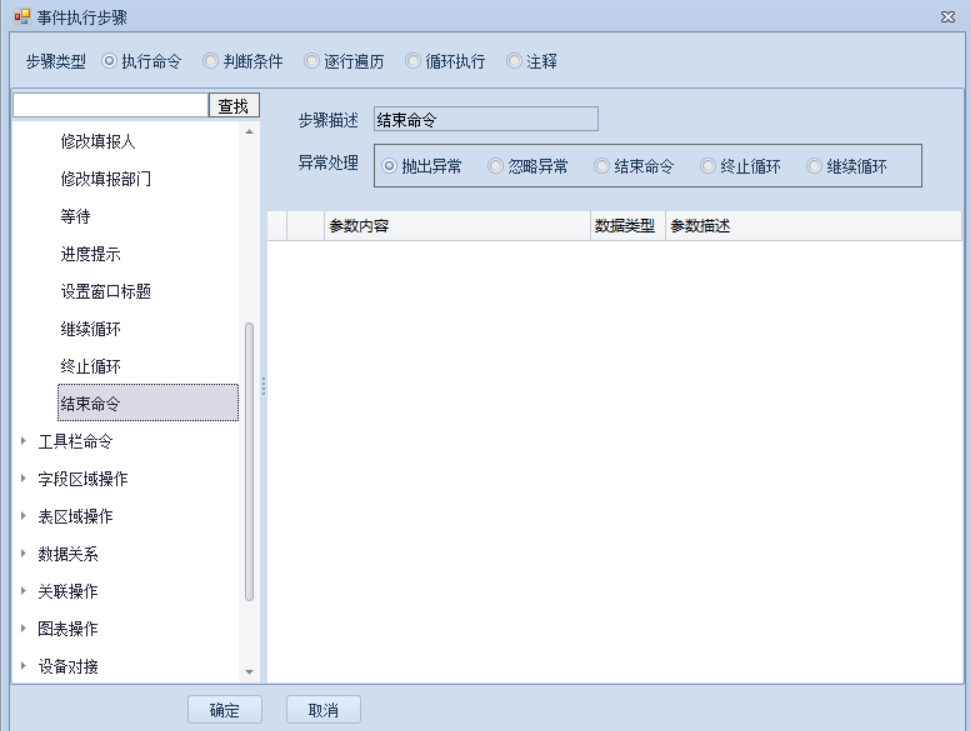Choose 终止循环 in exception handling options
The image size is (971, 731).
click(x=709, y=167)
